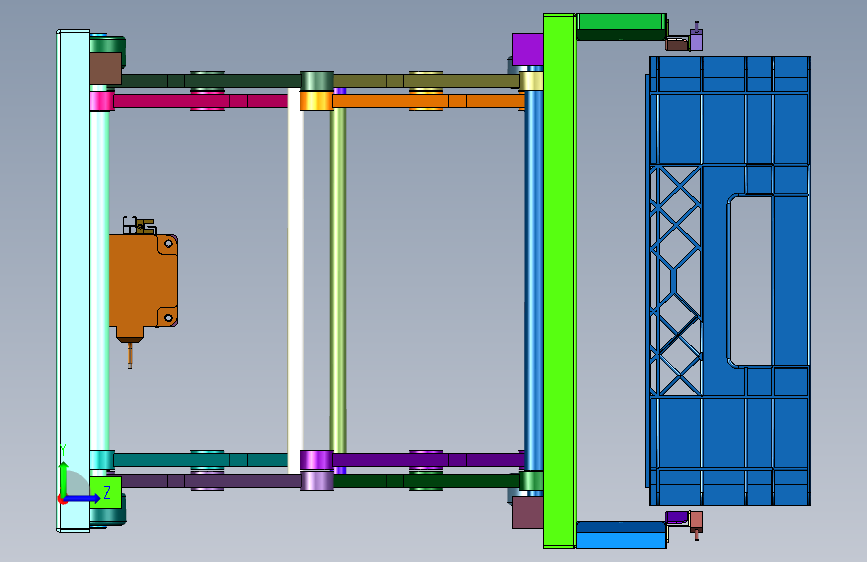
Task: Click the pink hinge joint on left
Action: point(102,101)
